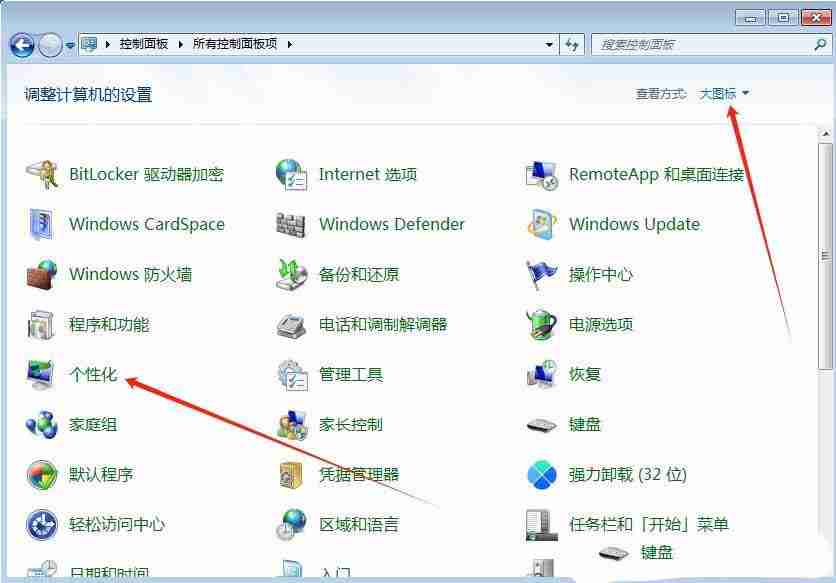Click the back navigation arrow
This screenshot has height=583, width=836.
(21, 44)
